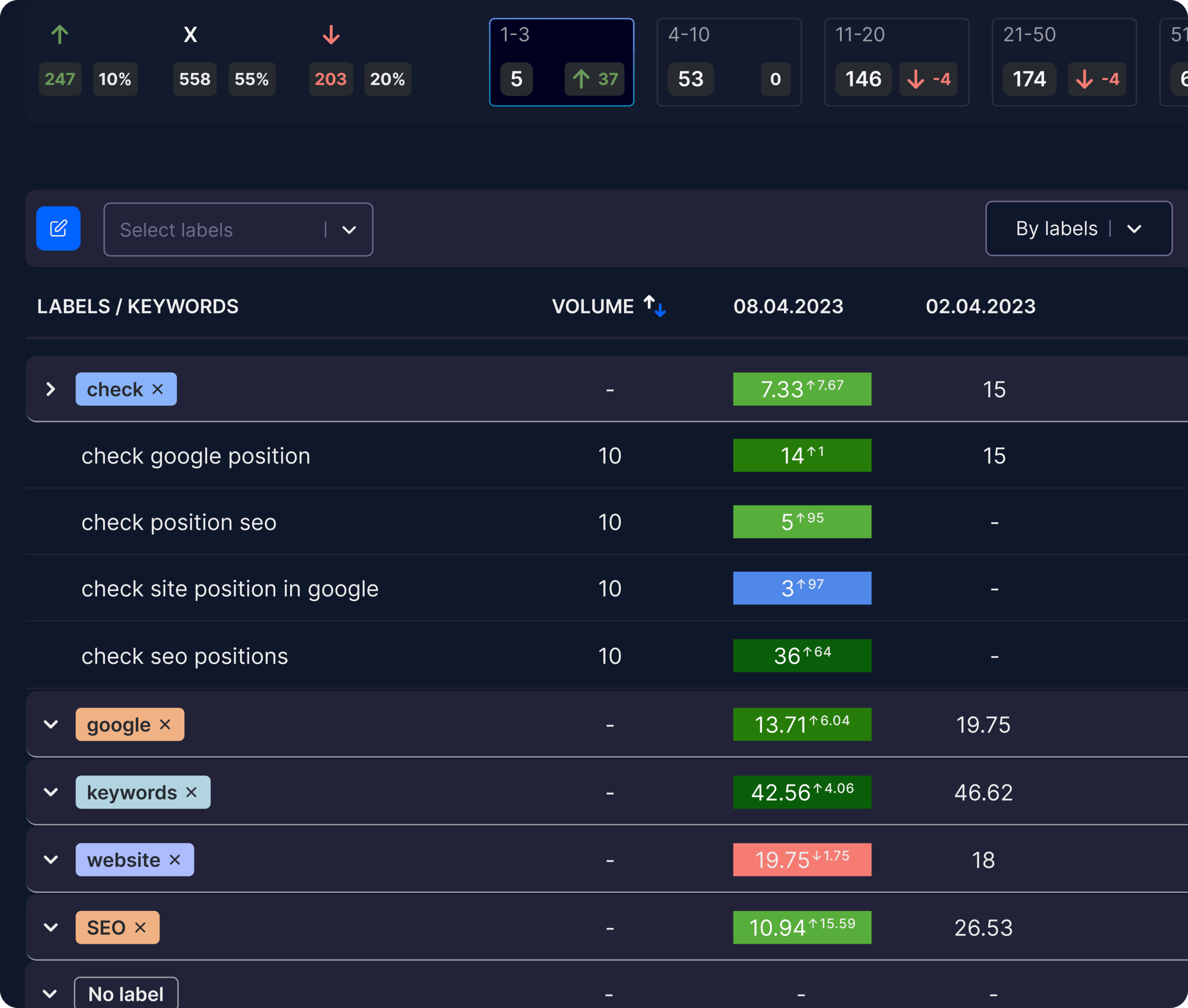
Task: Click the 42.56 keywords position cell
Action: 802,792
